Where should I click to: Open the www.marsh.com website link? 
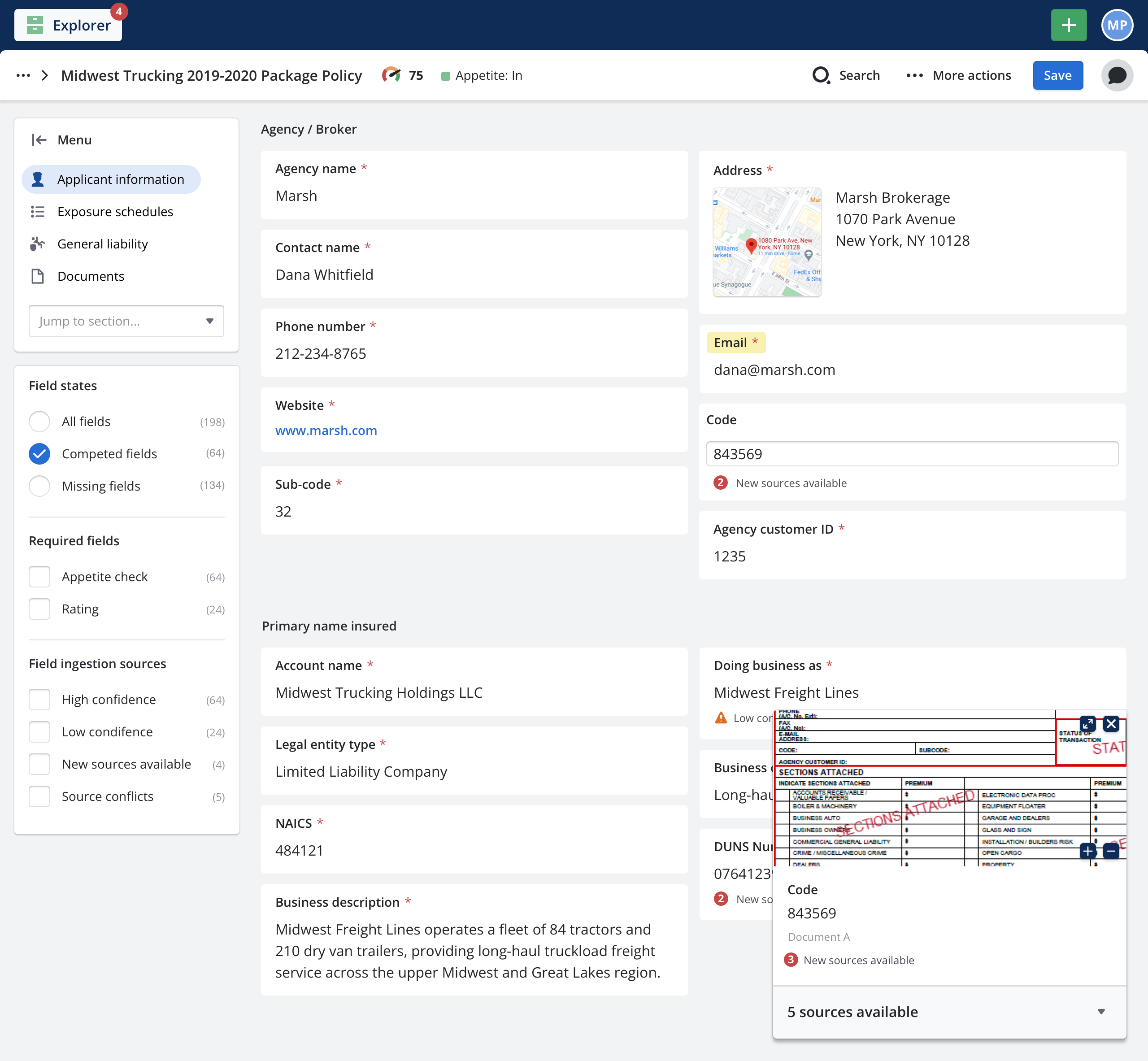tap(326, 430)
